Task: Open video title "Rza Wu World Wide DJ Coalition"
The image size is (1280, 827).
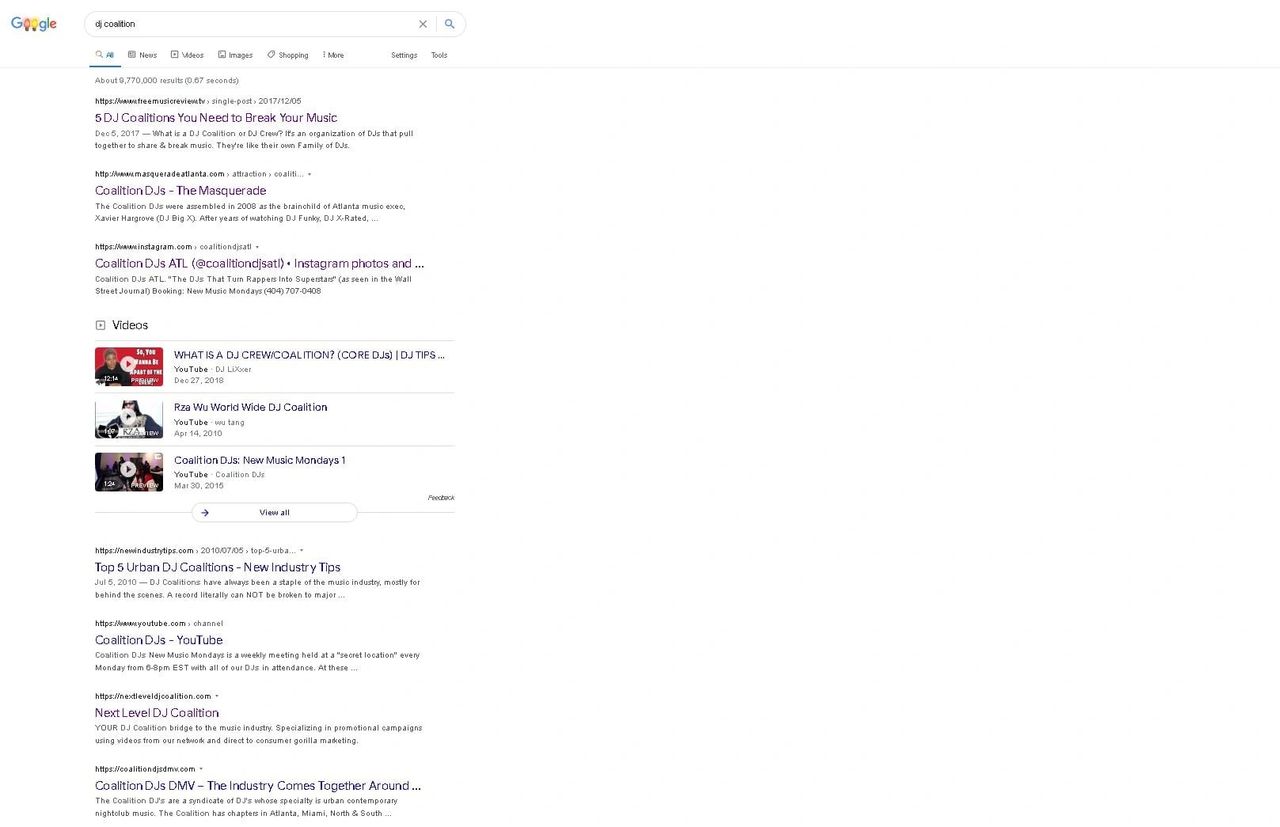Action: [x=251, y=408]
